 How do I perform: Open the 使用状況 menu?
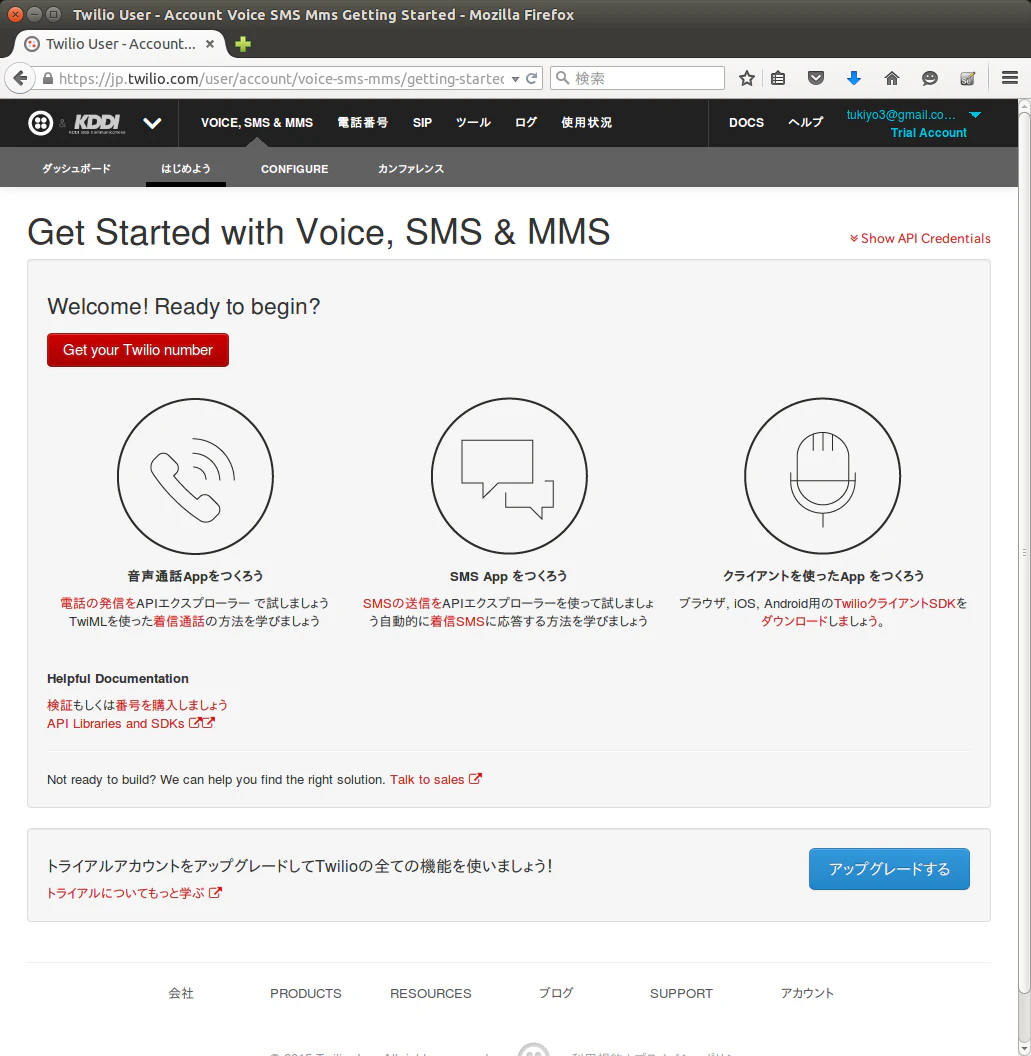587,123
